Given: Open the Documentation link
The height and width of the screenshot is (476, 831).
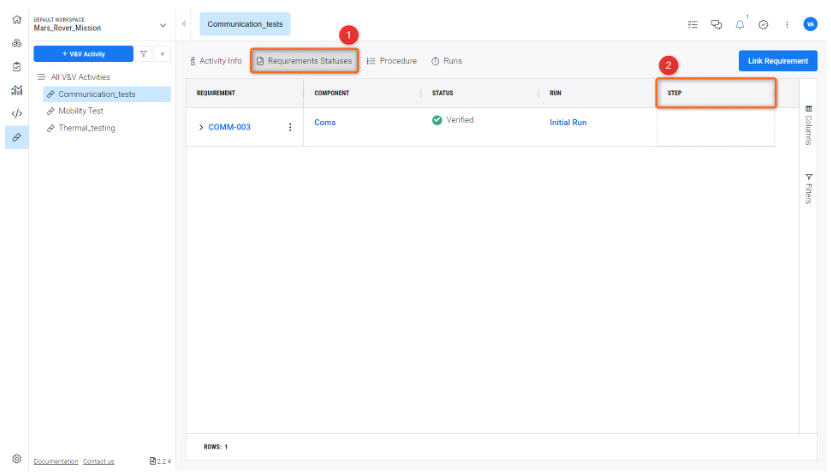Looking at the screenshot, I should pos(56,462).
